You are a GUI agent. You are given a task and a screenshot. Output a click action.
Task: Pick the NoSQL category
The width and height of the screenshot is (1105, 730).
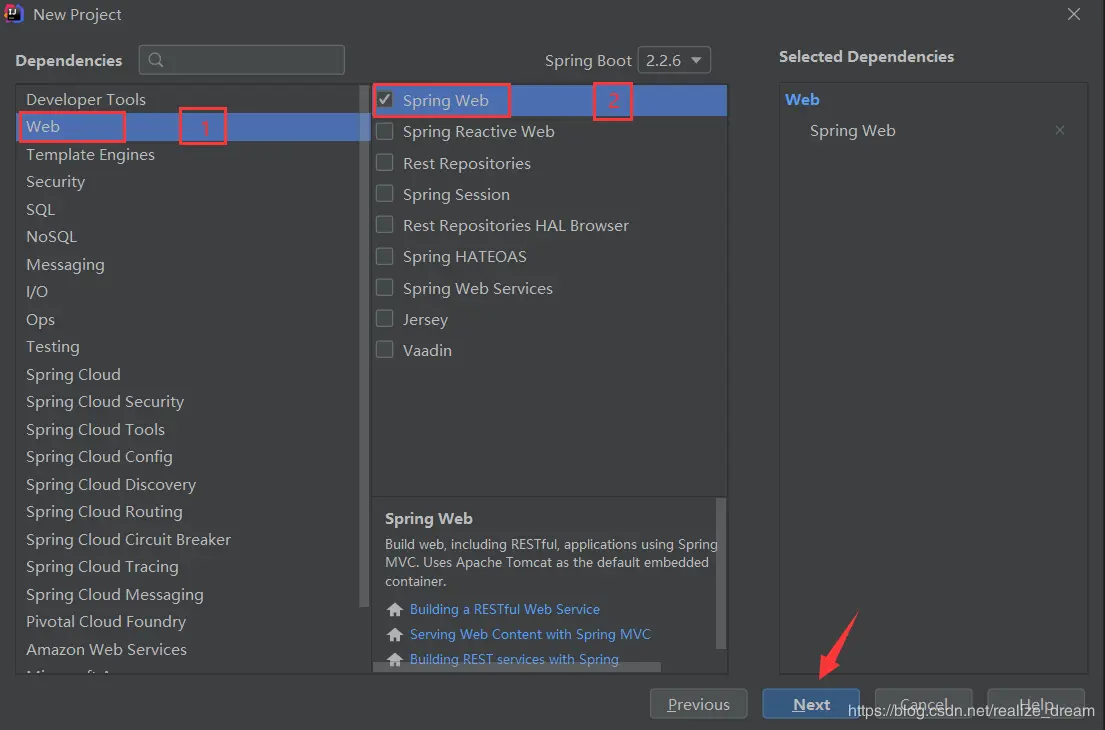pos(188,237)
